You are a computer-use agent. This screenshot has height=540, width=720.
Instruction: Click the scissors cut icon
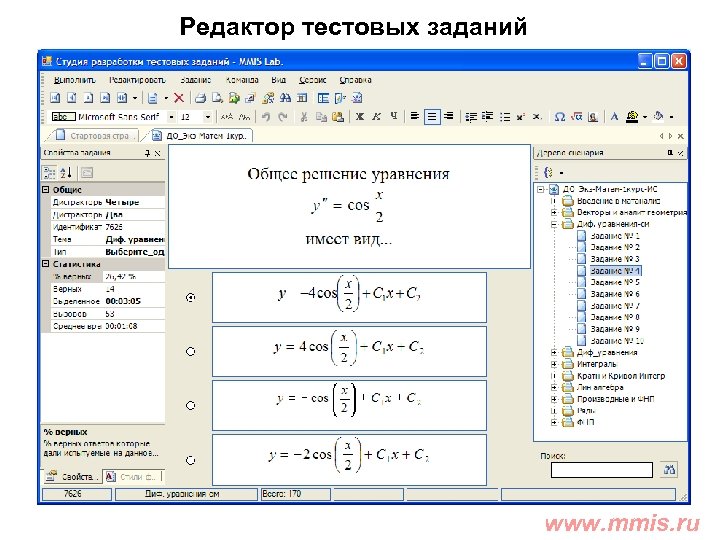tap(304, 117)
